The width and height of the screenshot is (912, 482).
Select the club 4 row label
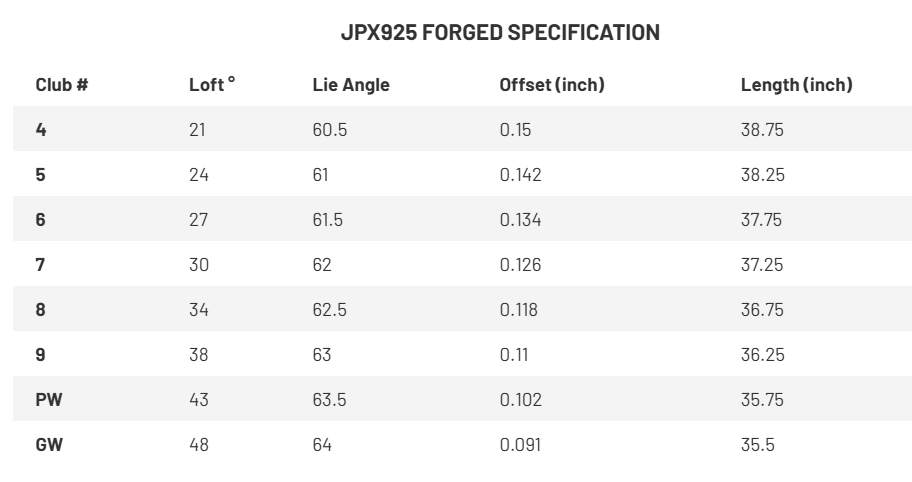41,130
